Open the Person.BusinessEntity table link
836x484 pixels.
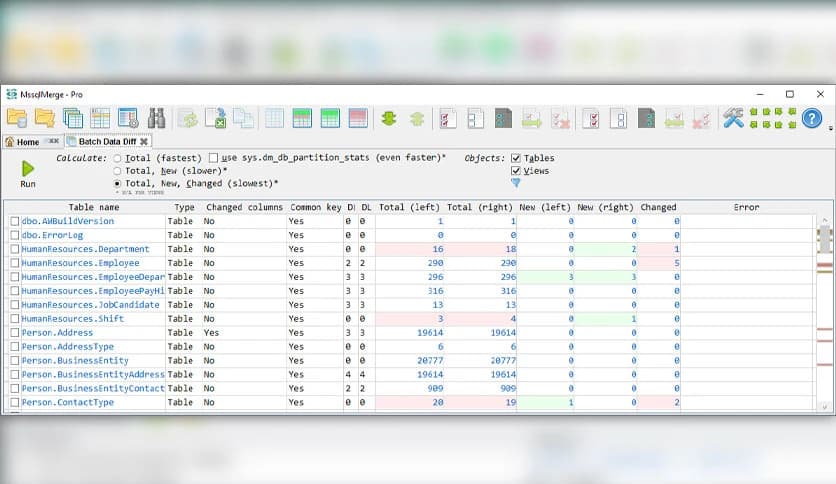75,360
